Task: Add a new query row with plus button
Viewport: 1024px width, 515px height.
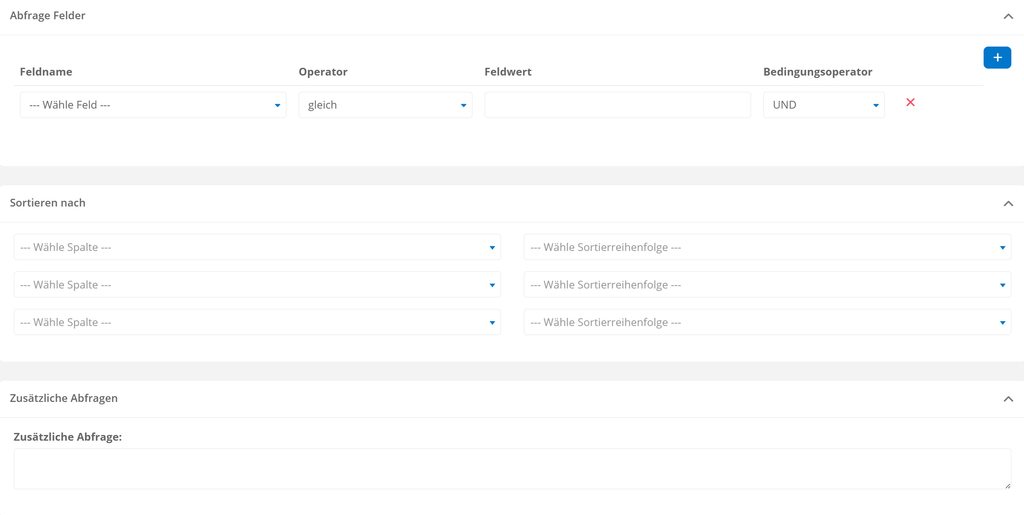Action: 997,57
